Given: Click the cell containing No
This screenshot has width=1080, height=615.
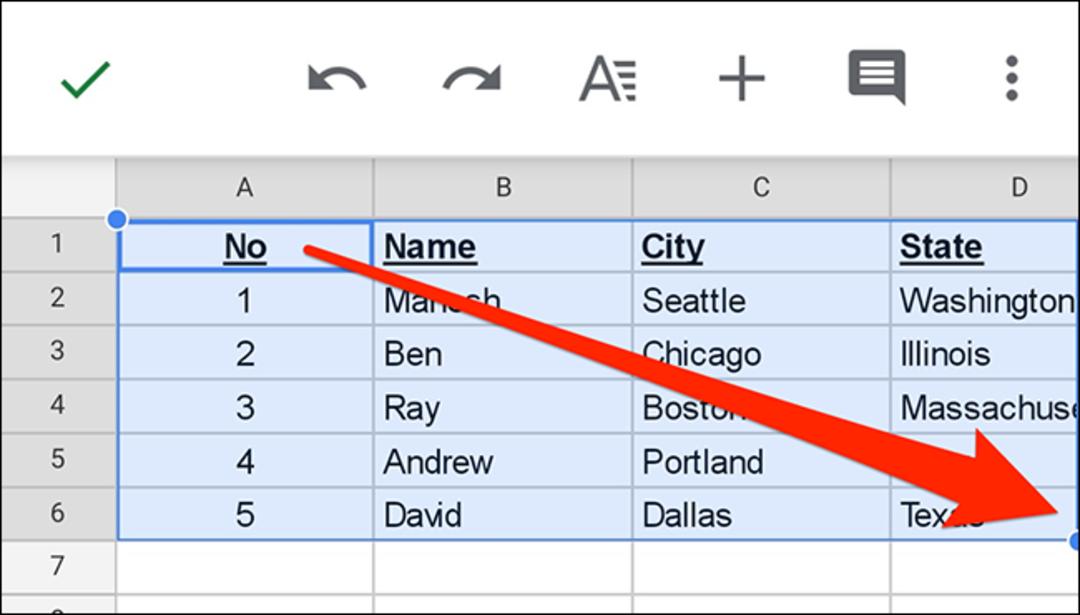Looking at the screenshot, I should tap(245, 246).
